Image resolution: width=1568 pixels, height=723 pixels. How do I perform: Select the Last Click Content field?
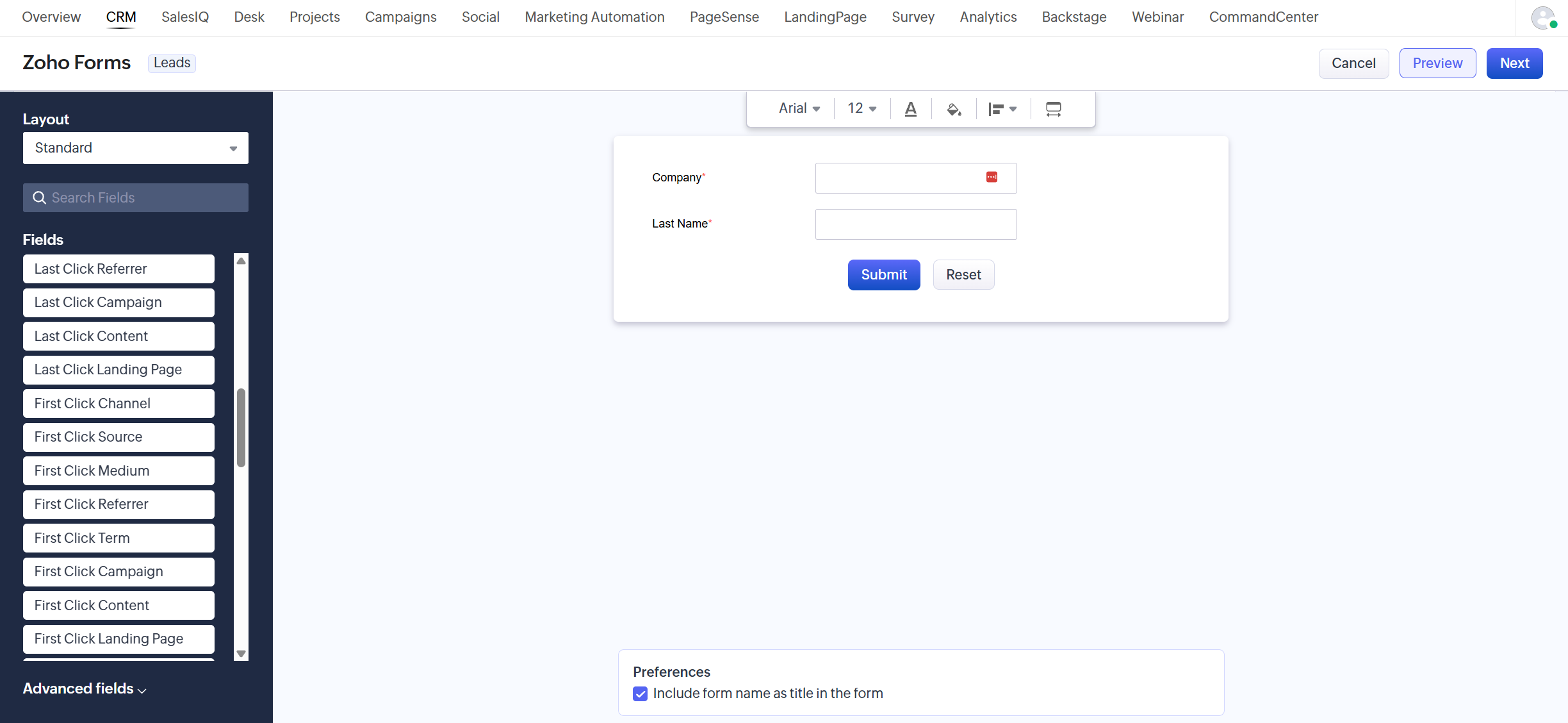pyautogui.click(x=118, y=337)
